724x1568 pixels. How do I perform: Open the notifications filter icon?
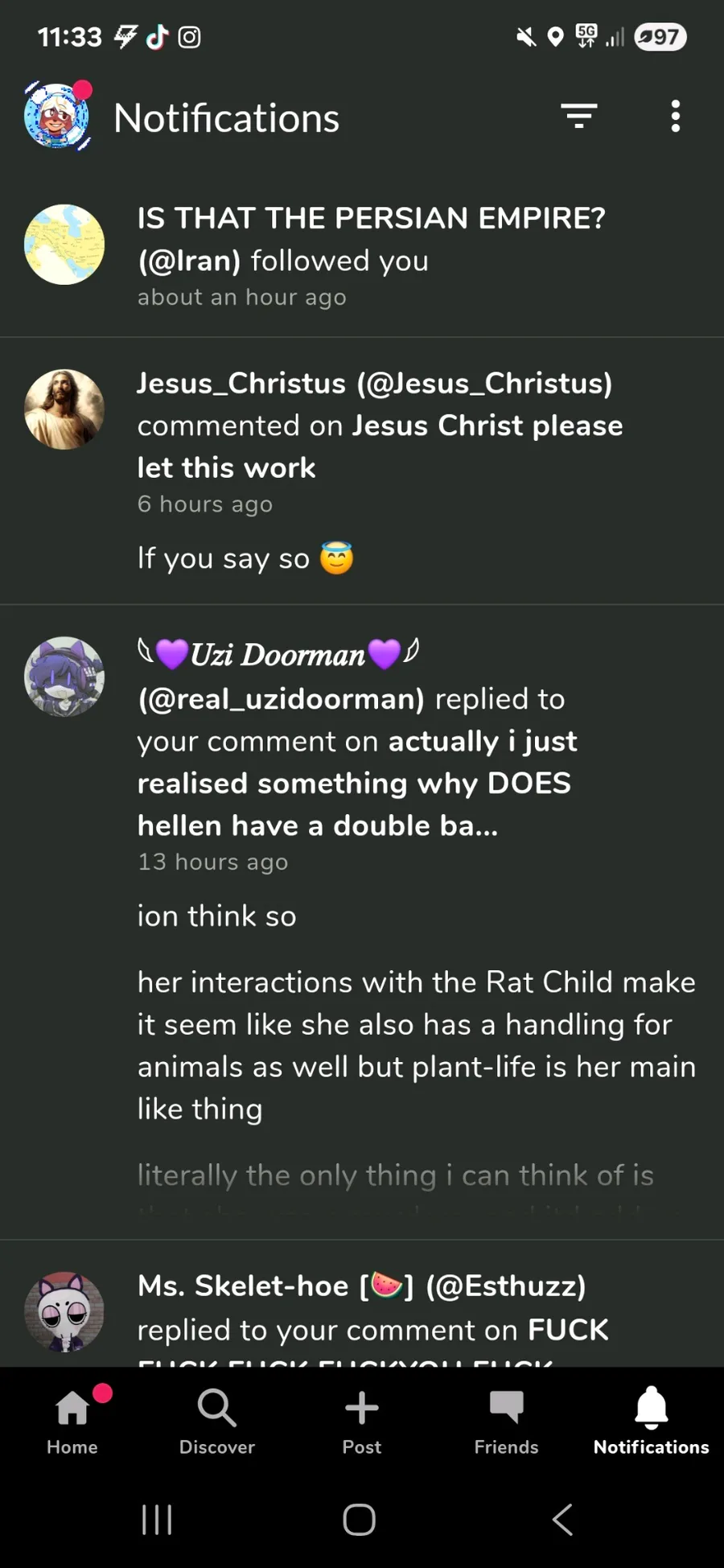[x=578, y=117]
